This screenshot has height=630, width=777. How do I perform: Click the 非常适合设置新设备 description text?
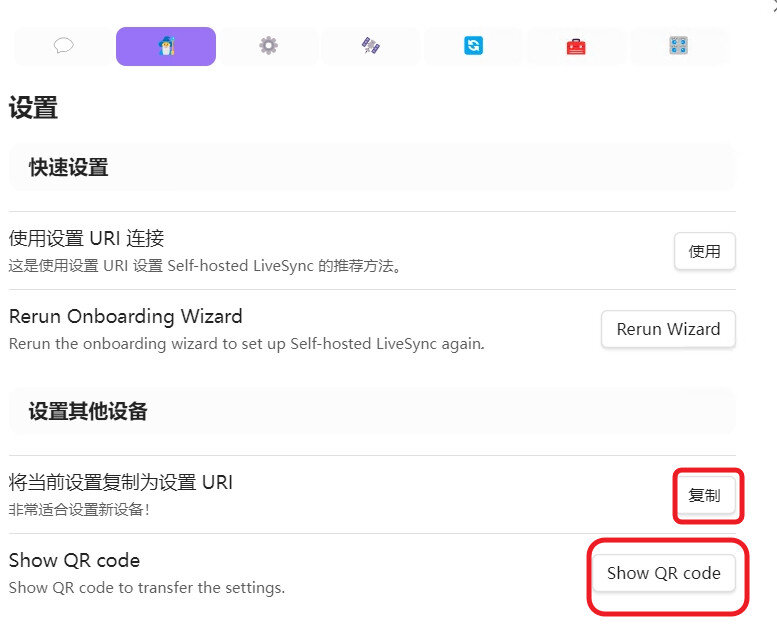pyautogui.click(x=79, y=510)
